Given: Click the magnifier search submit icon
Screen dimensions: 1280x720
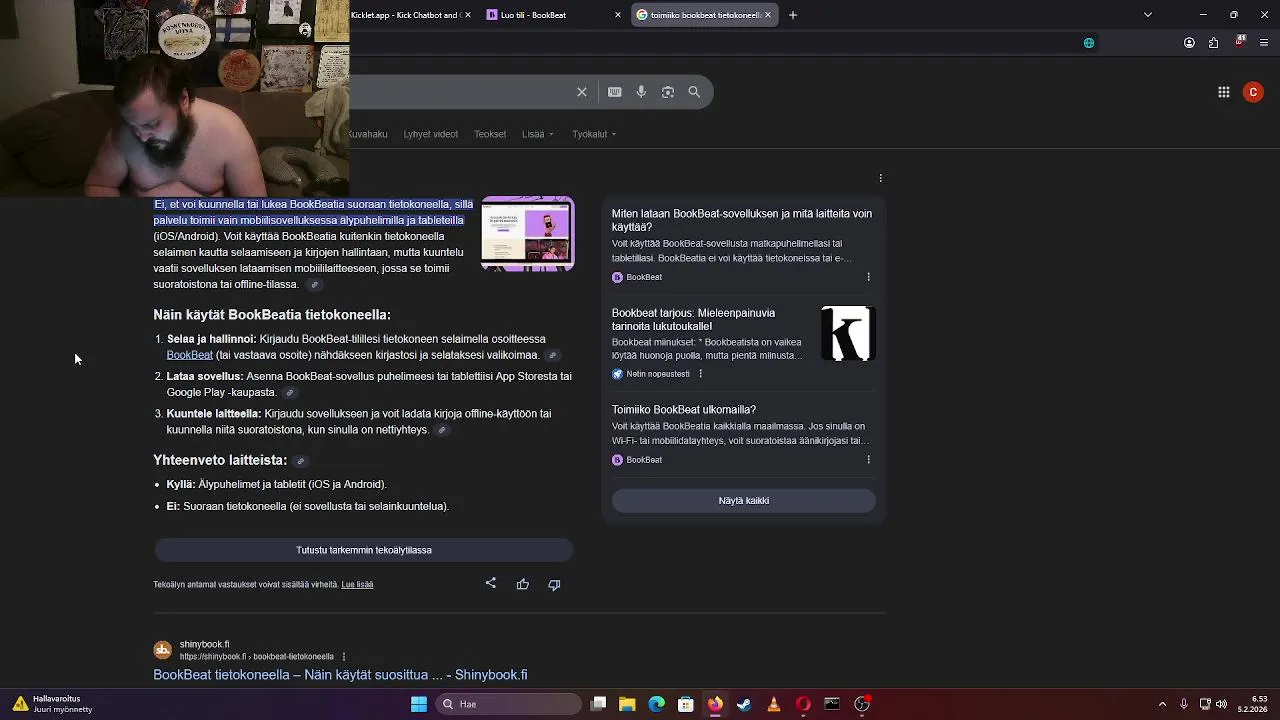Looking at the screenshot, I should [694, 92].
